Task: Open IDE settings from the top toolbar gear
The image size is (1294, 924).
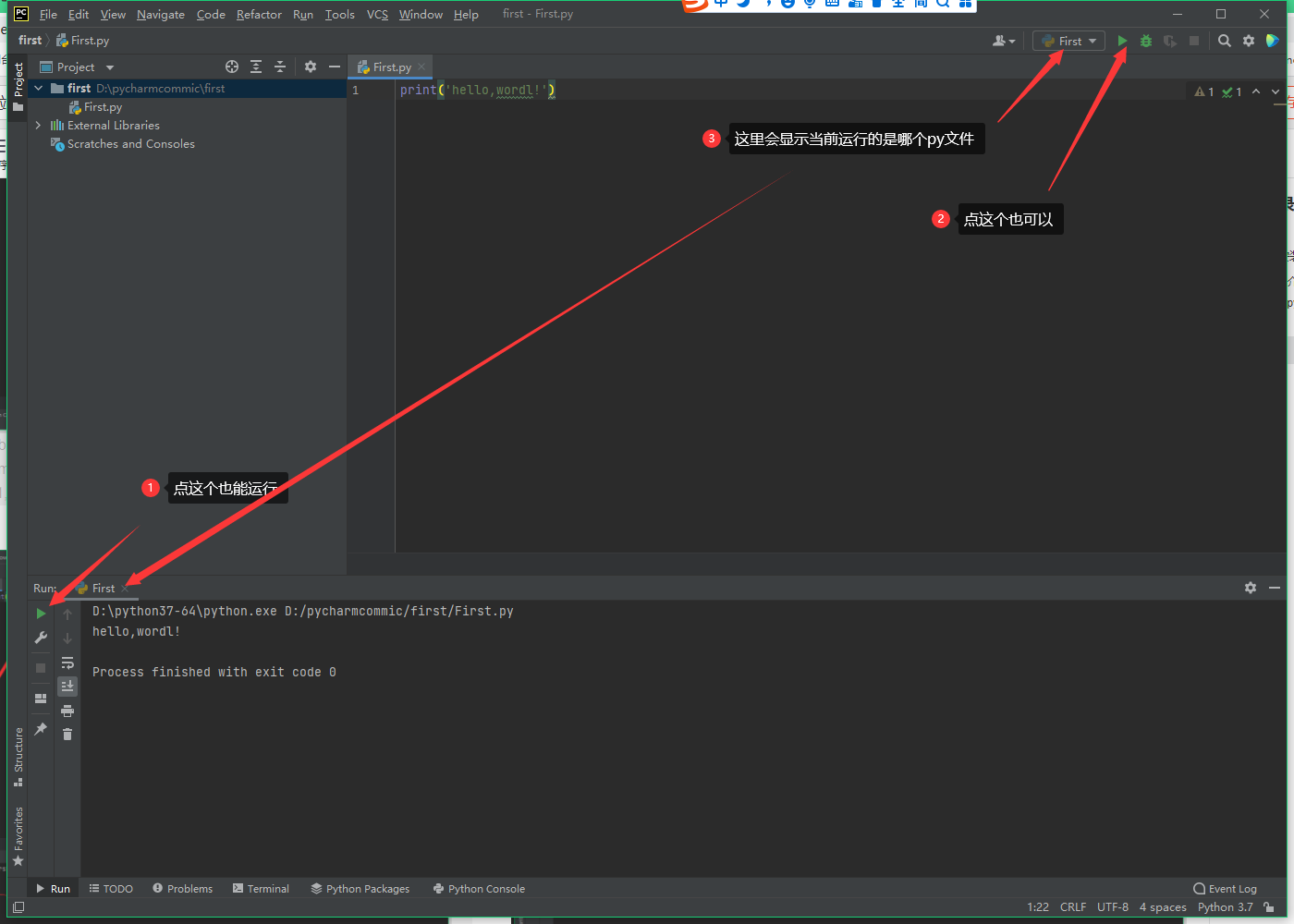Action: (1249, 41)
